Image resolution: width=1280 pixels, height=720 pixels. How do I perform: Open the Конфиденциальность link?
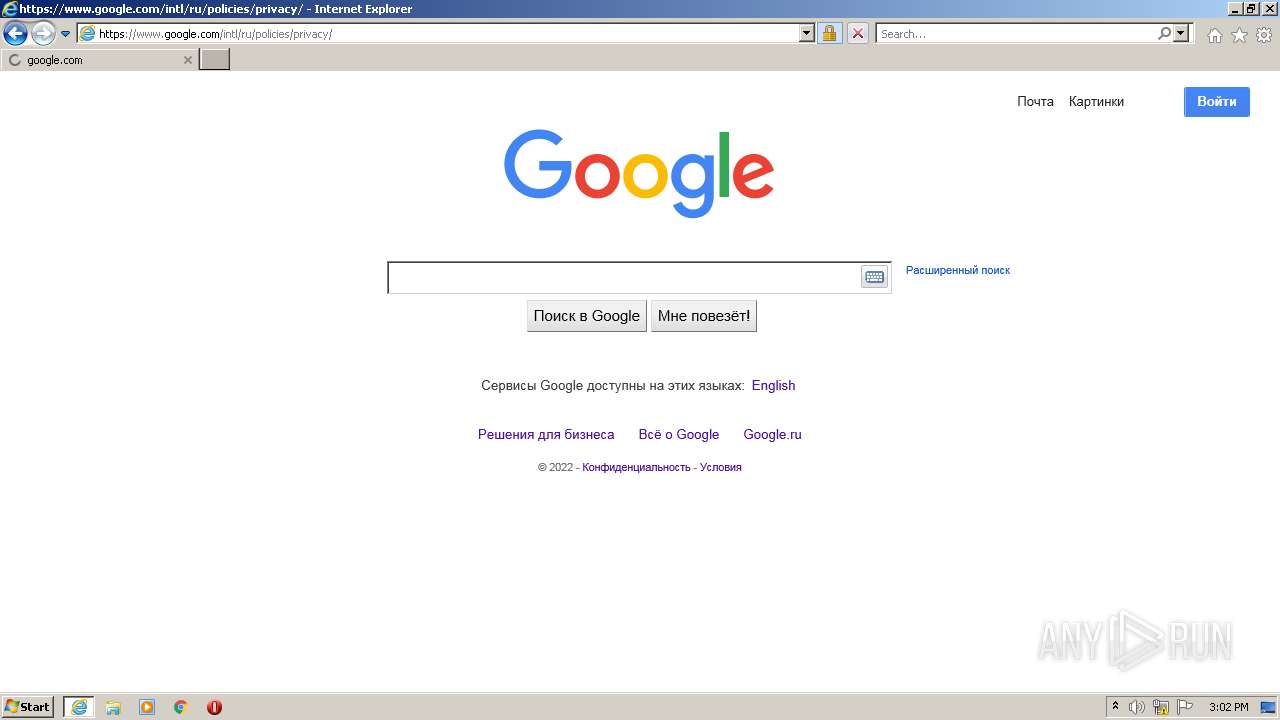[x=636, y=467]
